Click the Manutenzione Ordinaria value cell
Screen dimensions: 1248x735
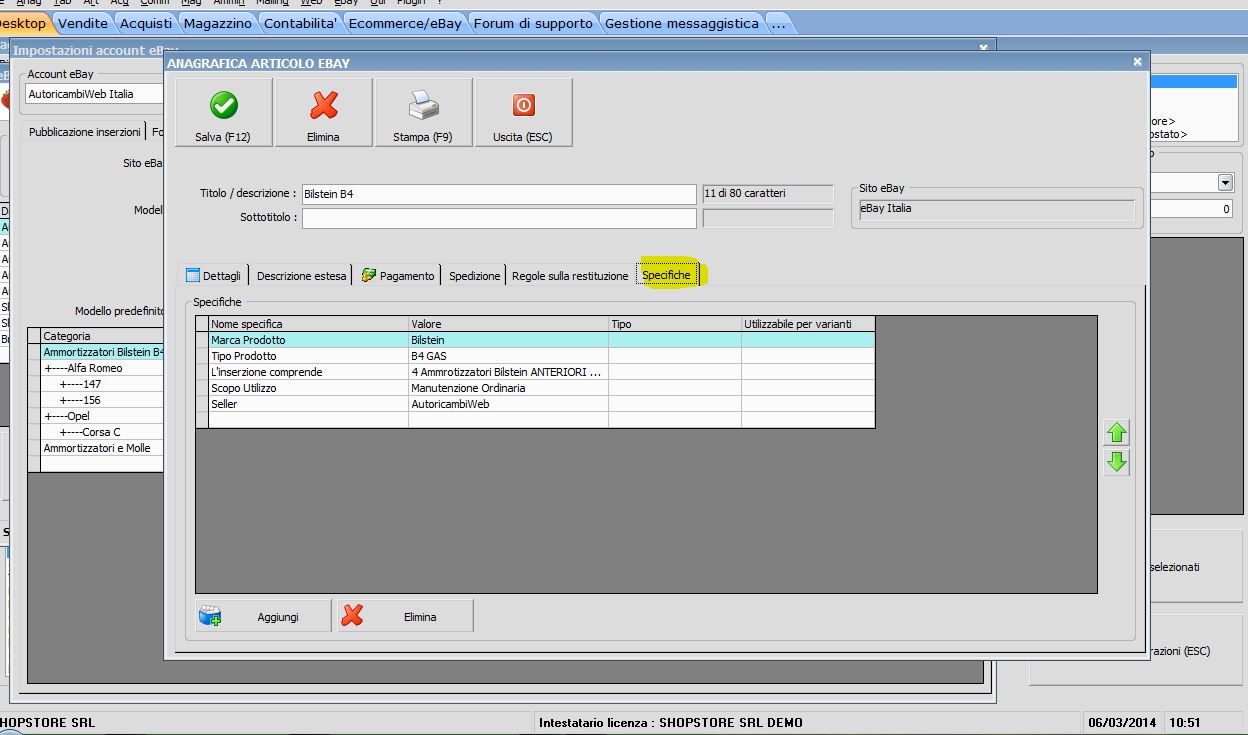coord(508,388)
